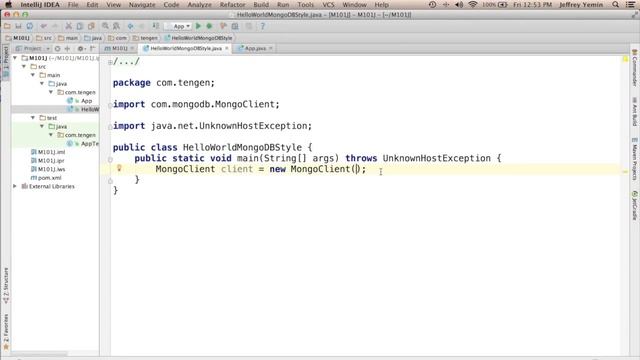640x360 pixels.
Task: Click the Copy toolbar icon
Action: coord(80,26)
